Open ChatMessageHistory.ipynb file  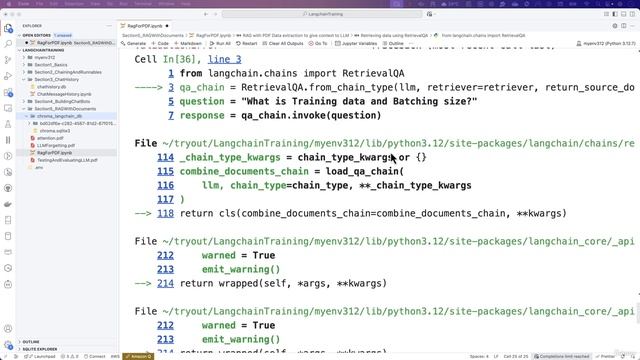64,94
